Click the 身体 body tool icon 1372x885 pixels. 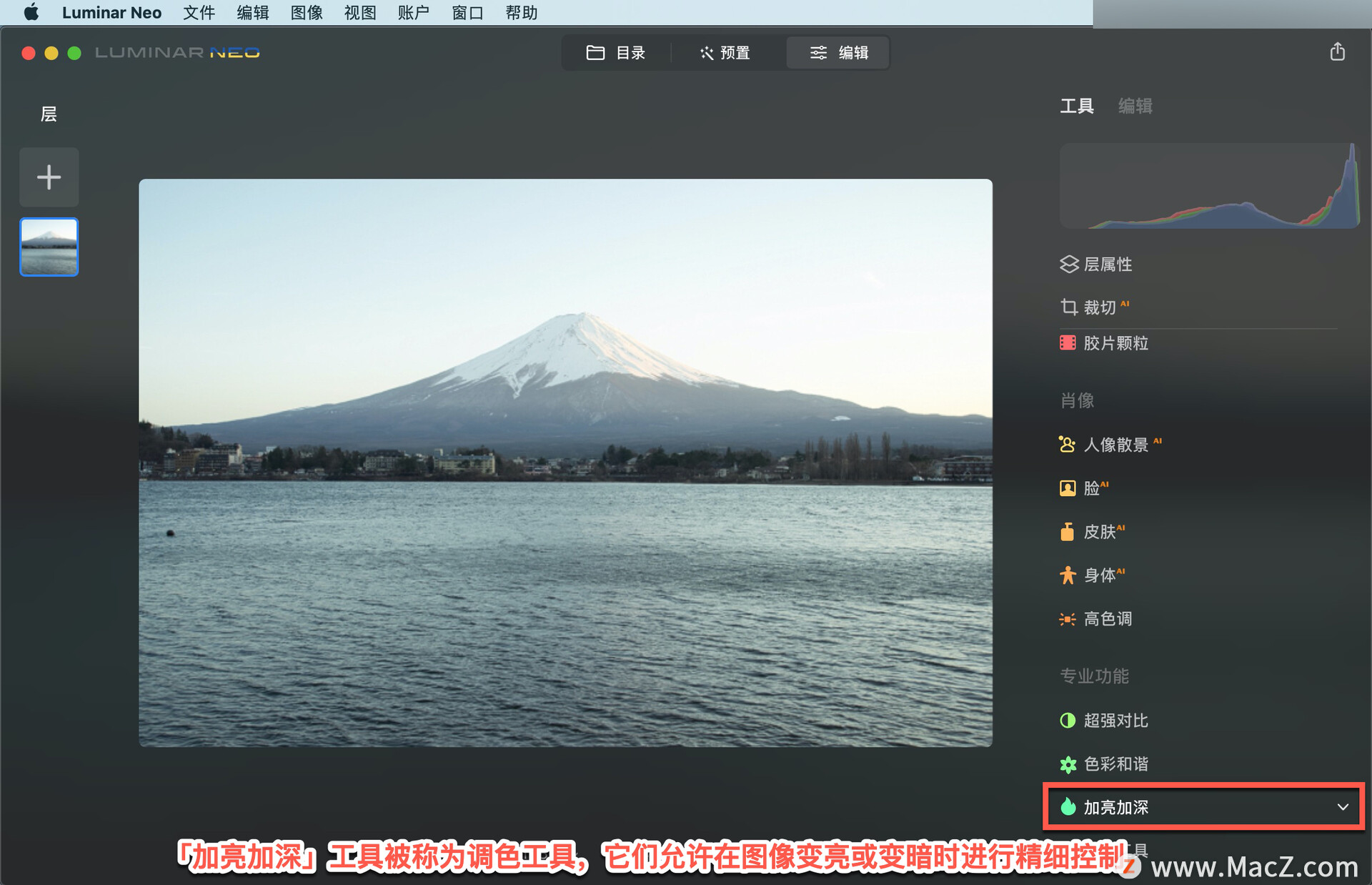[x=1067, y=575]
